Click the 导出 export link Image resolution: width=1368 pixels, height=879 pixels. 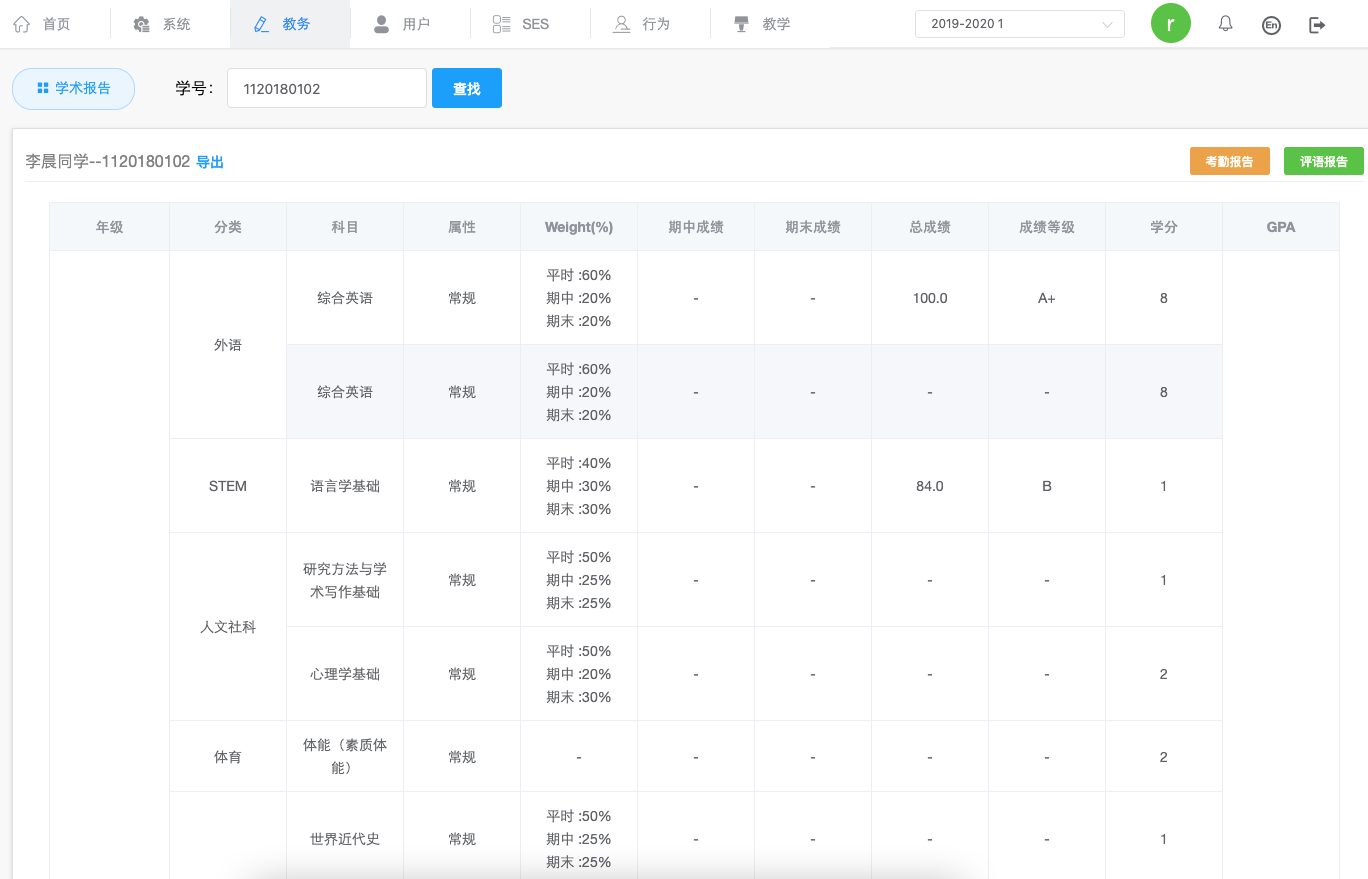(x=210, y=162)
